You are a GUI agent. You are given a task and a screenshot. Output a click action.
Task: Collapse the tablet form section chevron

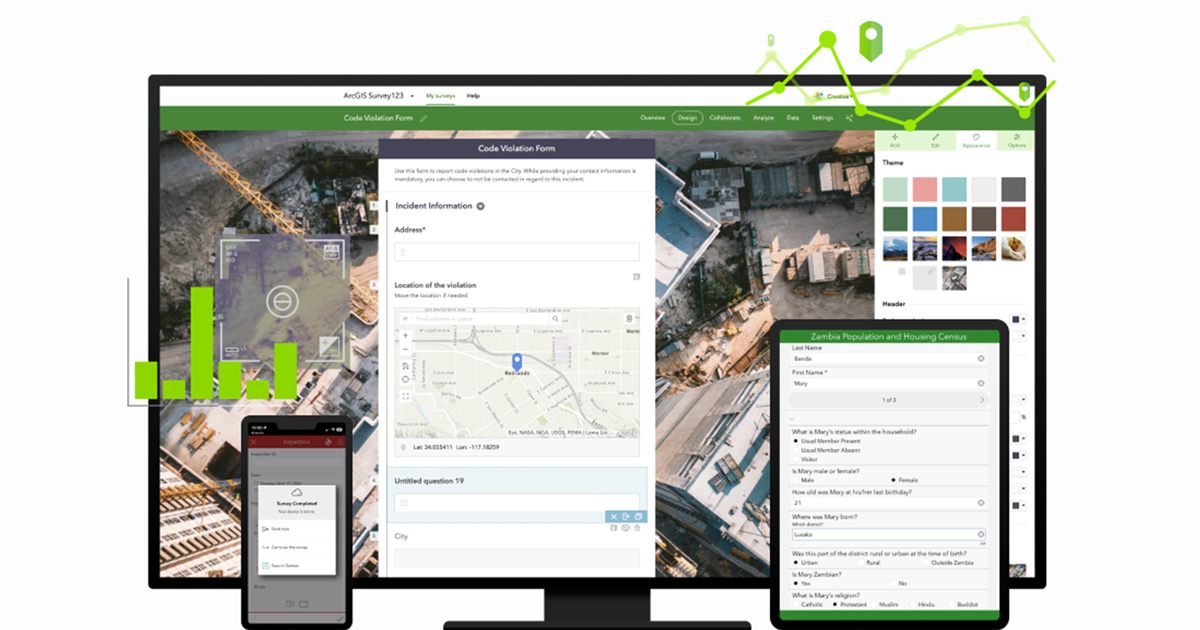(792, 420)
